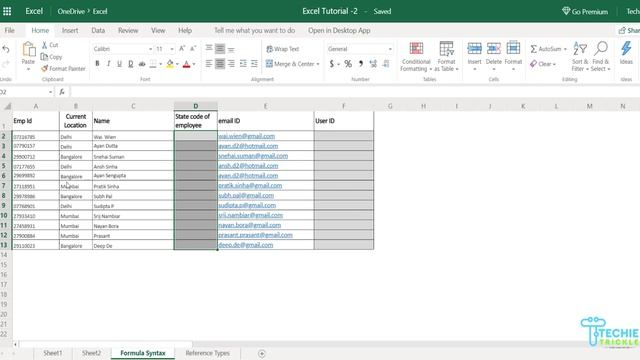Click the Cut scissors icon
This screenshot has height=360, width=640.
[44, 45]
